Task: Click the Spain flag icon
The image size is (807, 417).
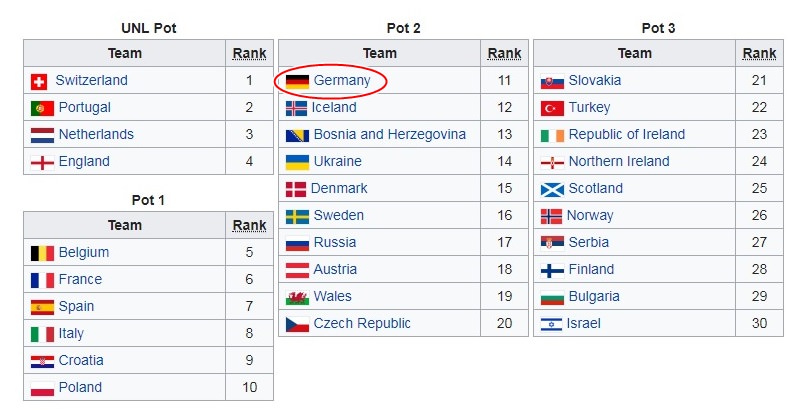Action: [x=42, y=307]
